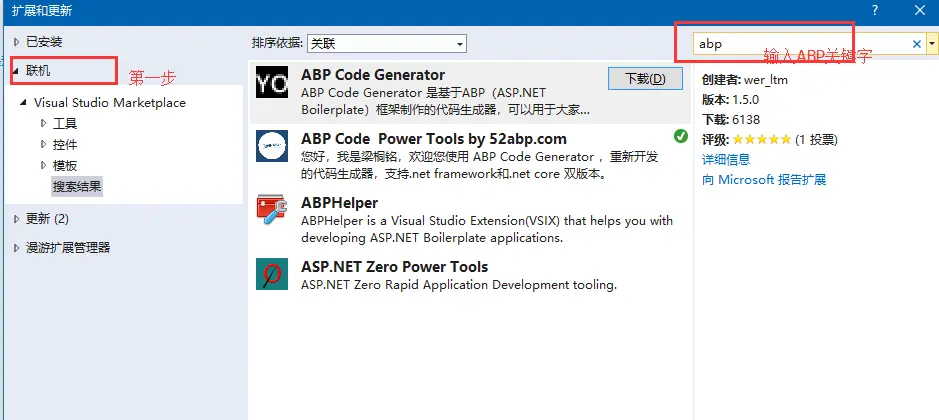Open the 详细信息 link
The width and height of the screenshot is (939, 420).
click(726, 159)
